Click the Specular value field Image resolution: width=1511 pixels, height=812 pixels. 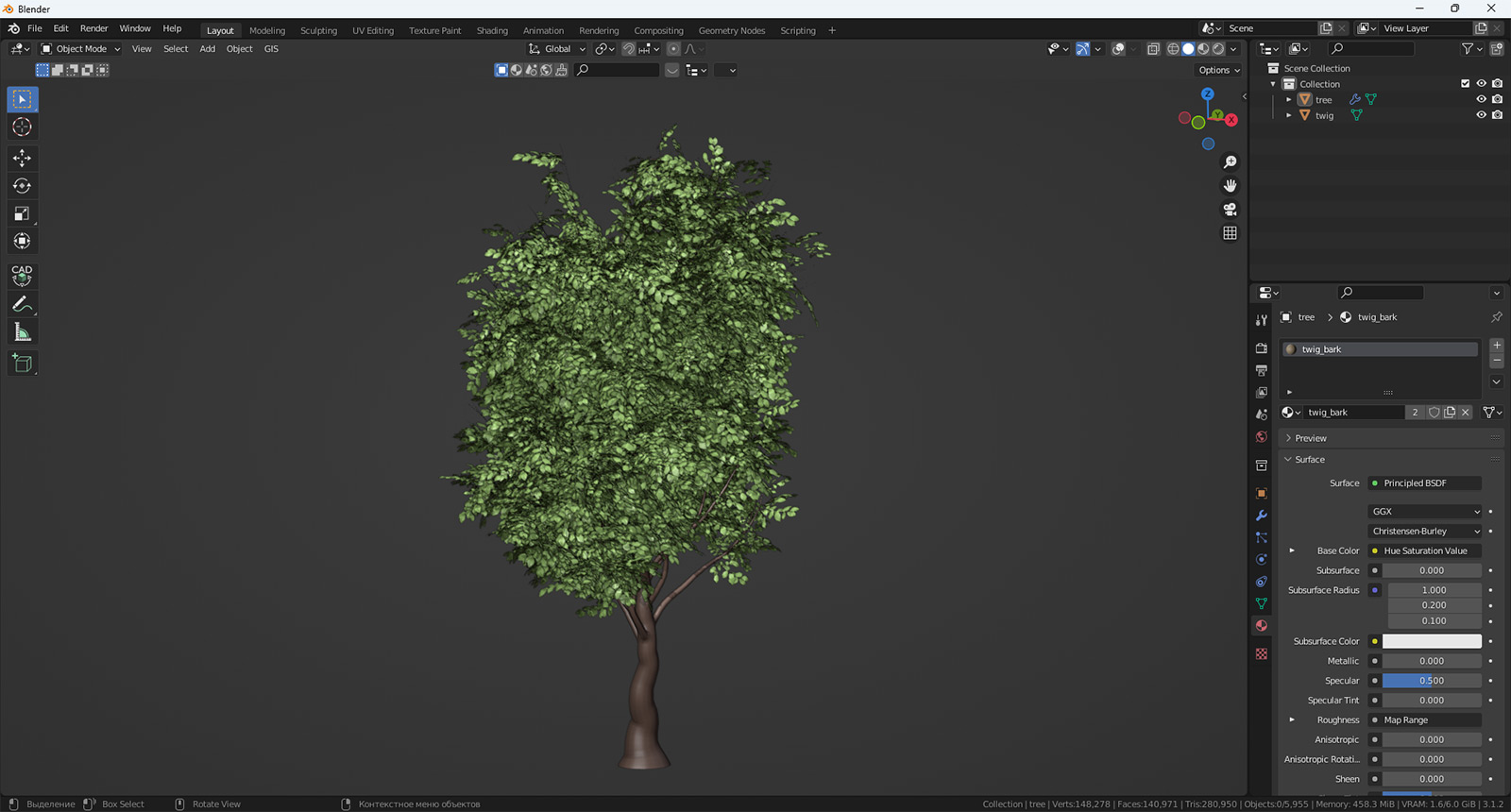click(1432, 681)
